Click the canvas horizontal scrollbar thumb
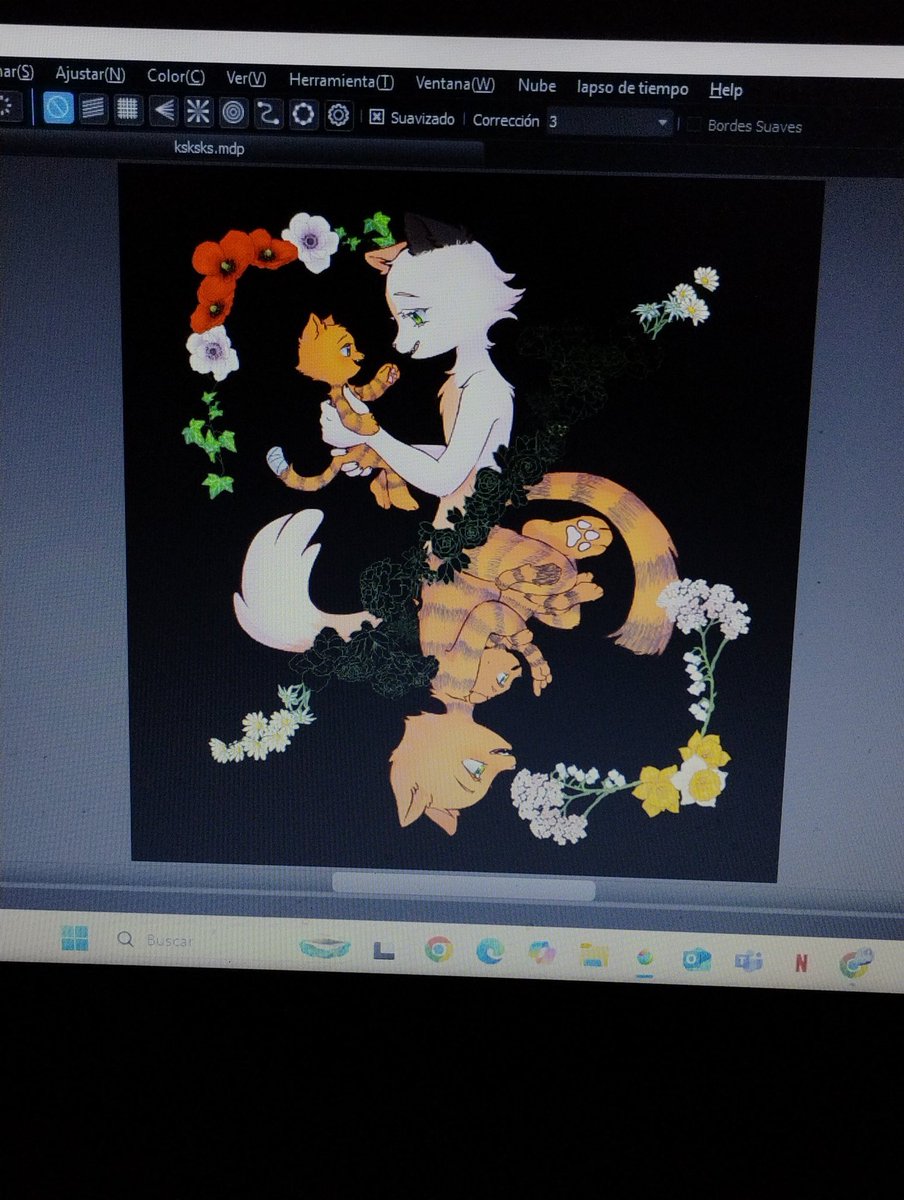The width and height of the screenshot is (904, 1200). click(463, 886)
